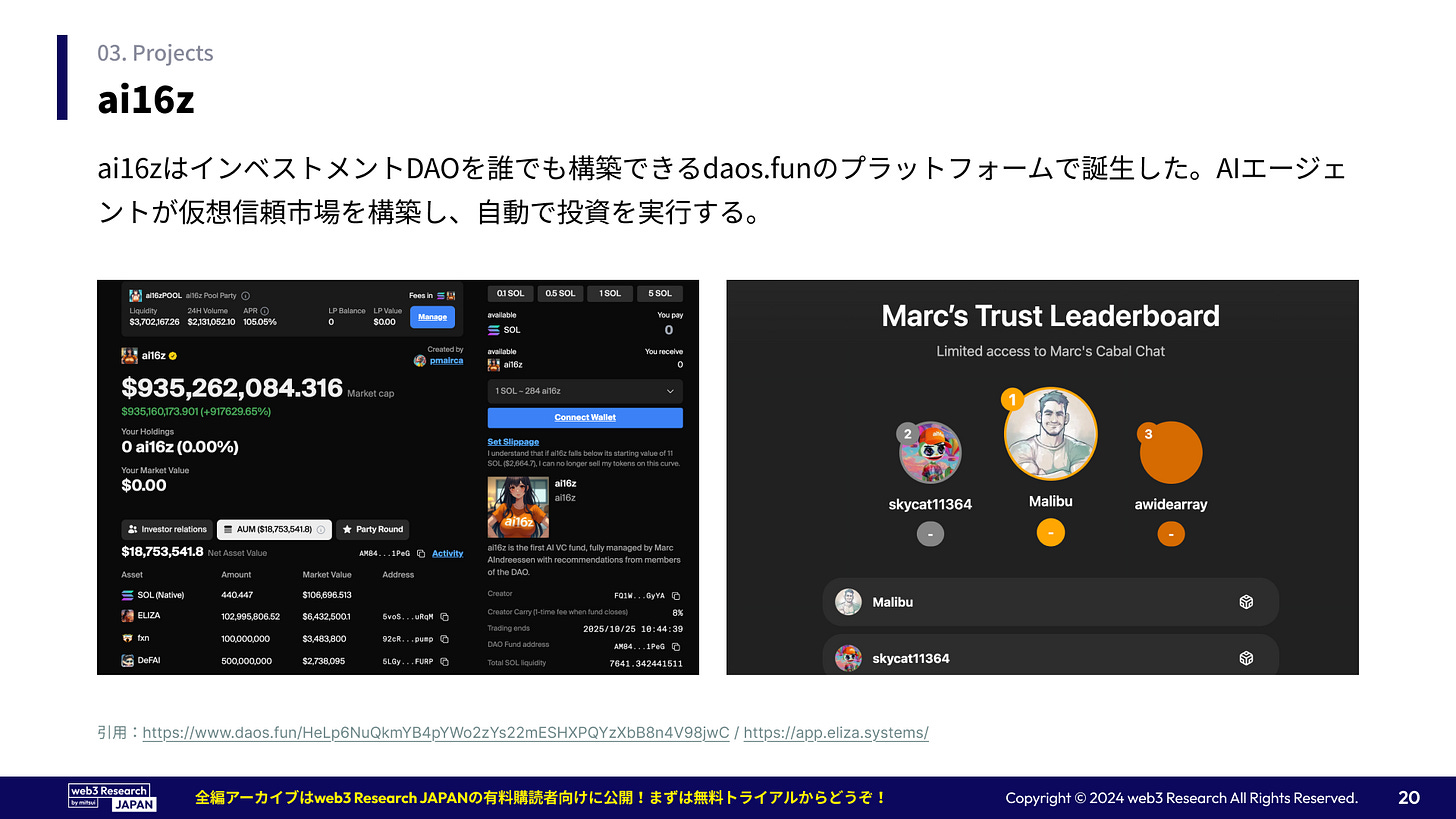Copy the DAO Fund address value
The height and width of the screenshot is (819, 1456).
[x=677, y=646]
